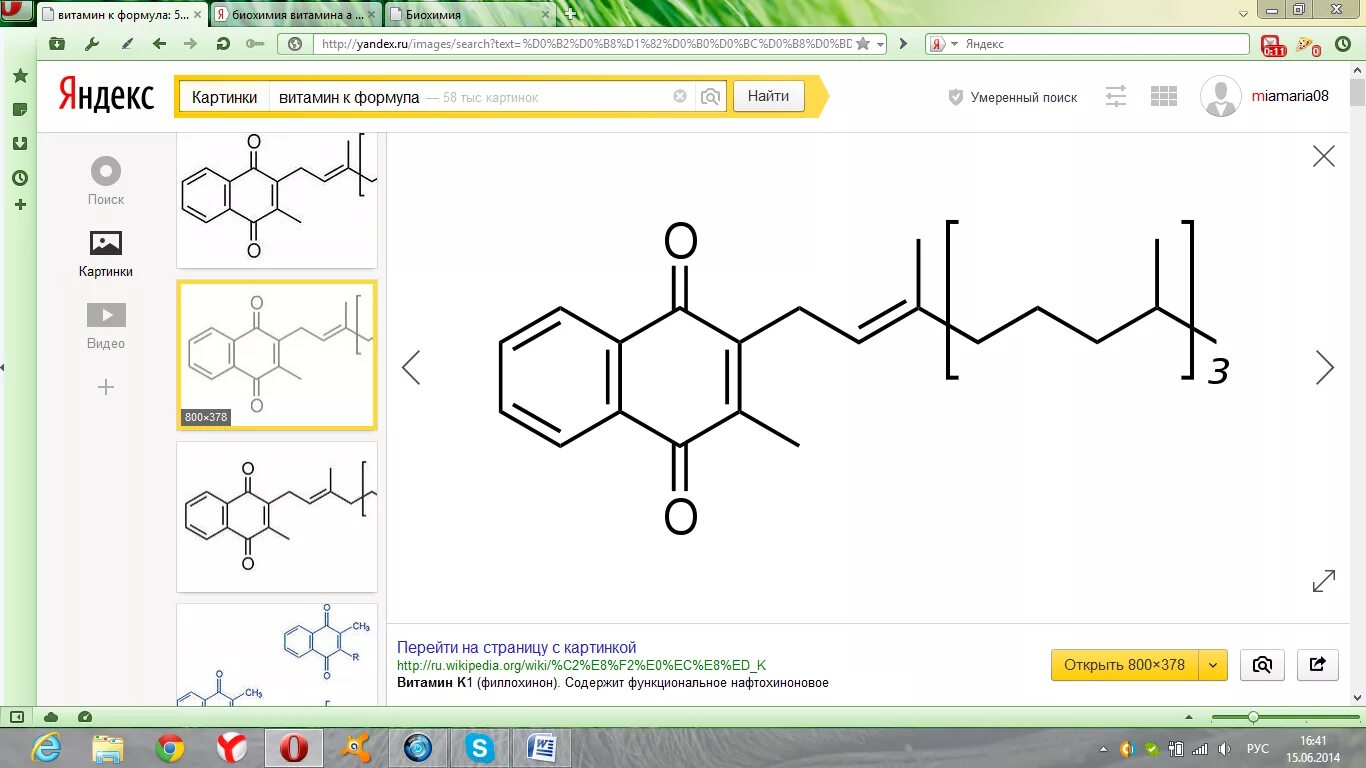Show previous image with left chevron
The image size is (1366, 768).
tap(411, 367)
